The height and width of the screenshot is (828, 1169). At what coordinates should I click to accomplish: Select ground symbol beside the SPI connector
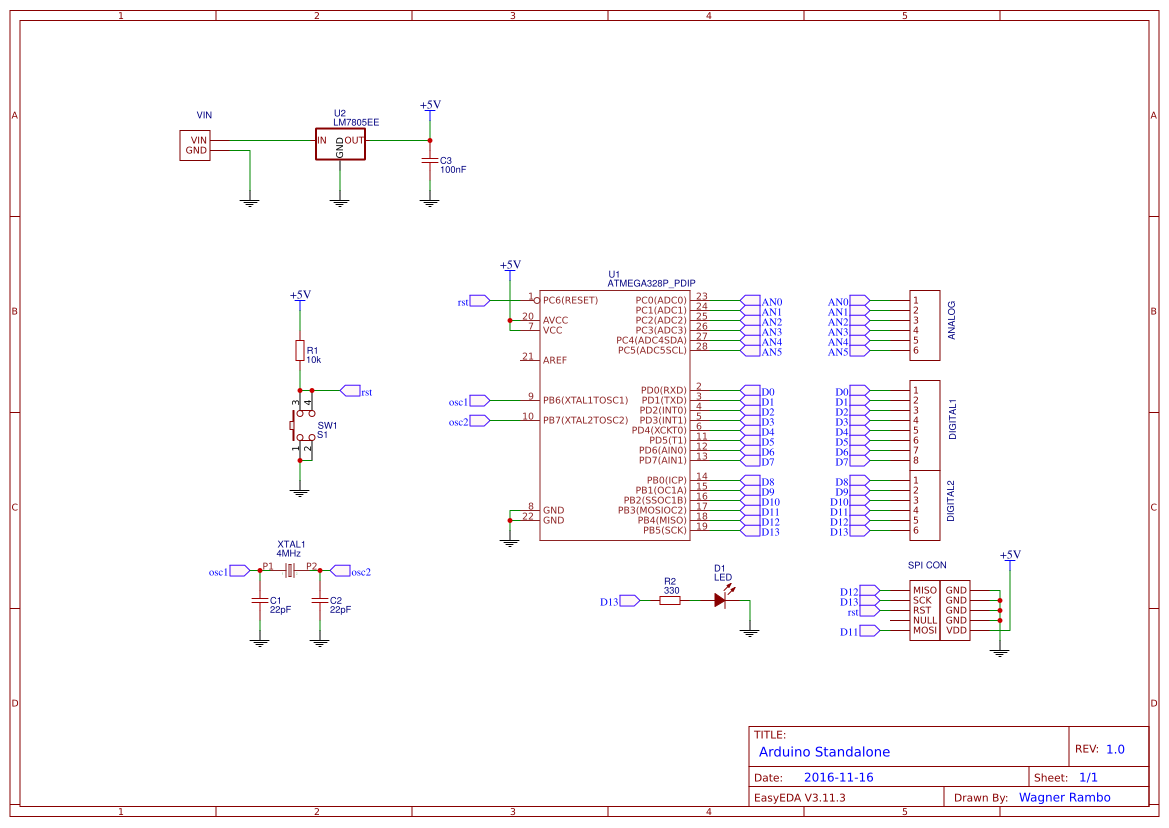click(1000, 652)
